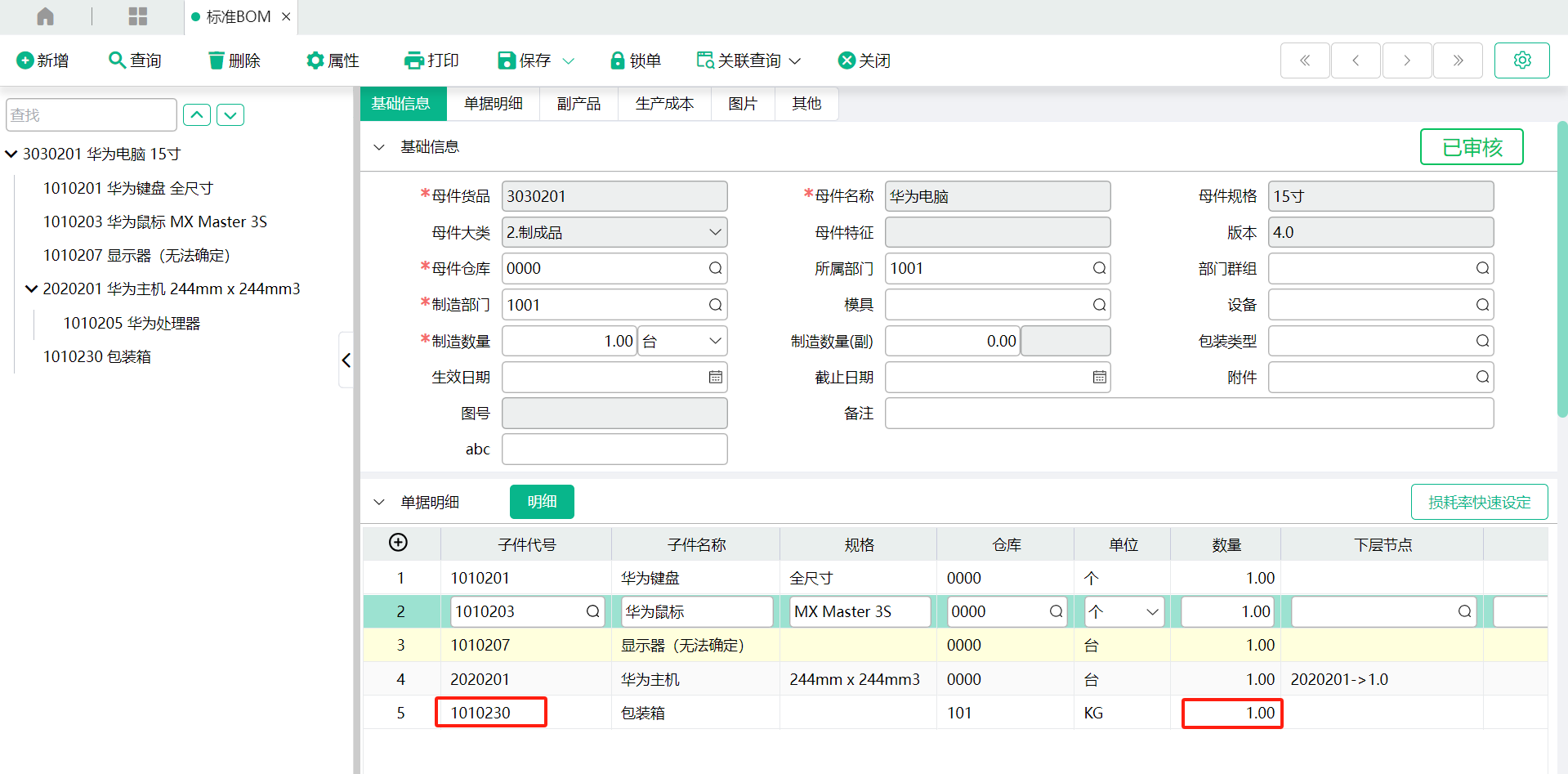Click the tree search up arrow
1568x774 pixels.
pos(197,115)
